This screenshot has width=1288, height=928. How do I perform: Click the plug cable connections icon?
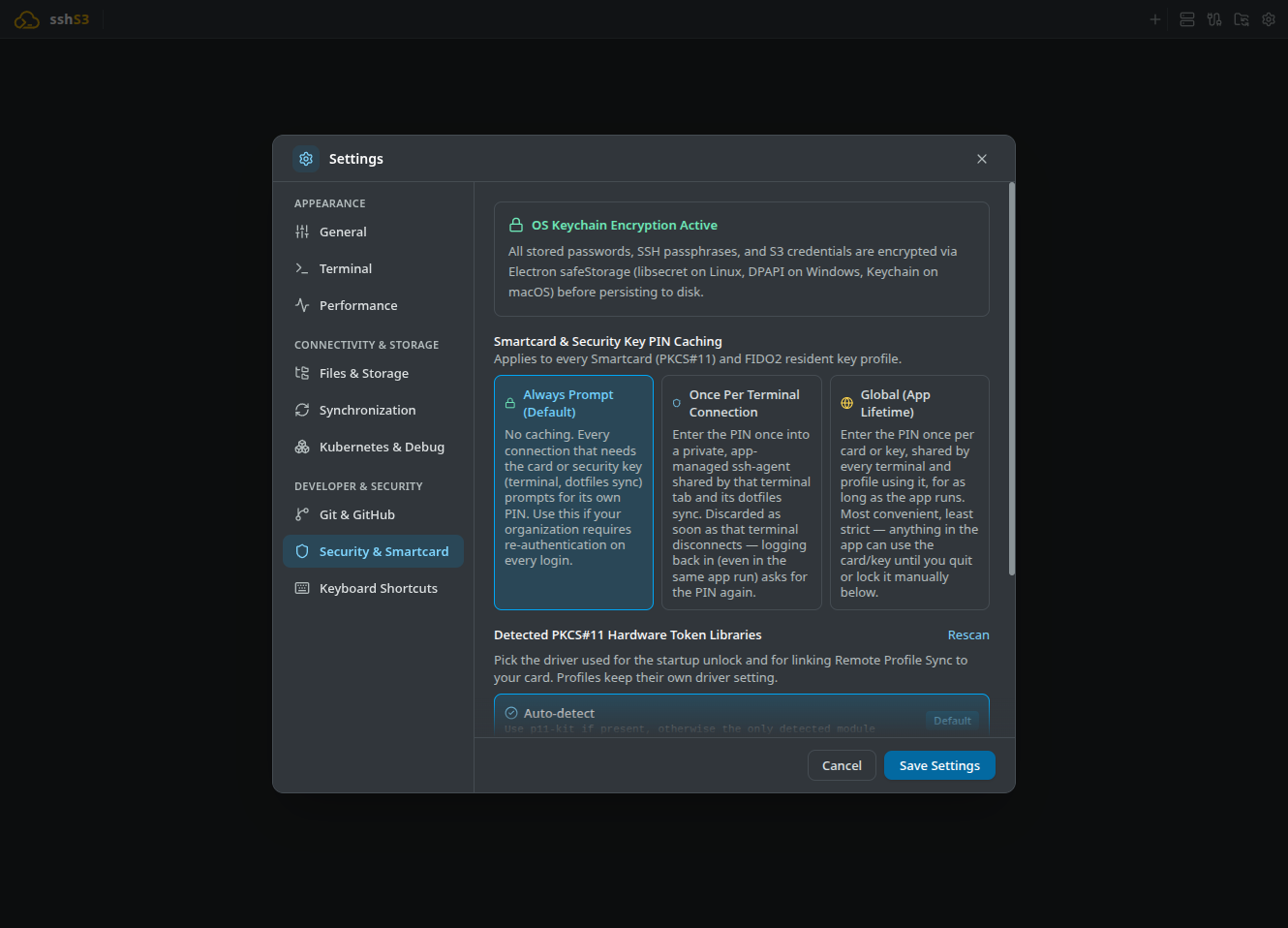[1214, 19]
